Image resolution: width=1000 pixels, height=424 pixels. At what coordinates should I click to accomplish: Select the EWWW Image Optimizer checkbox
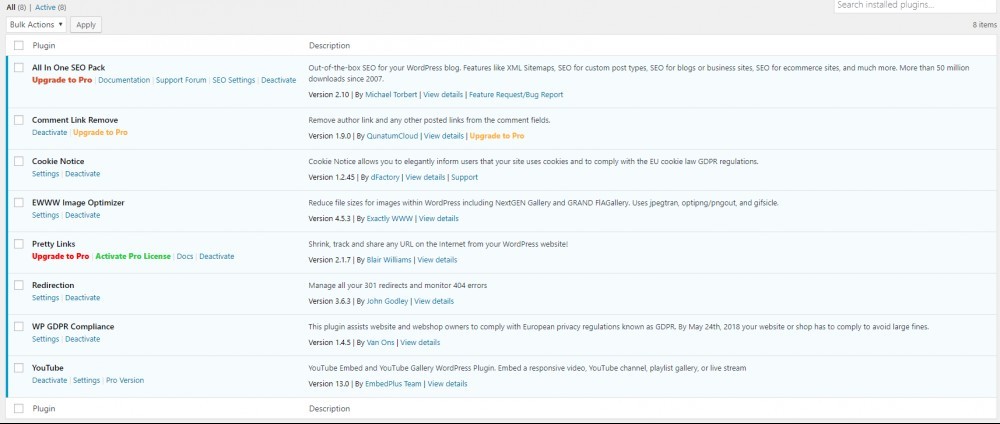point(18,202)
